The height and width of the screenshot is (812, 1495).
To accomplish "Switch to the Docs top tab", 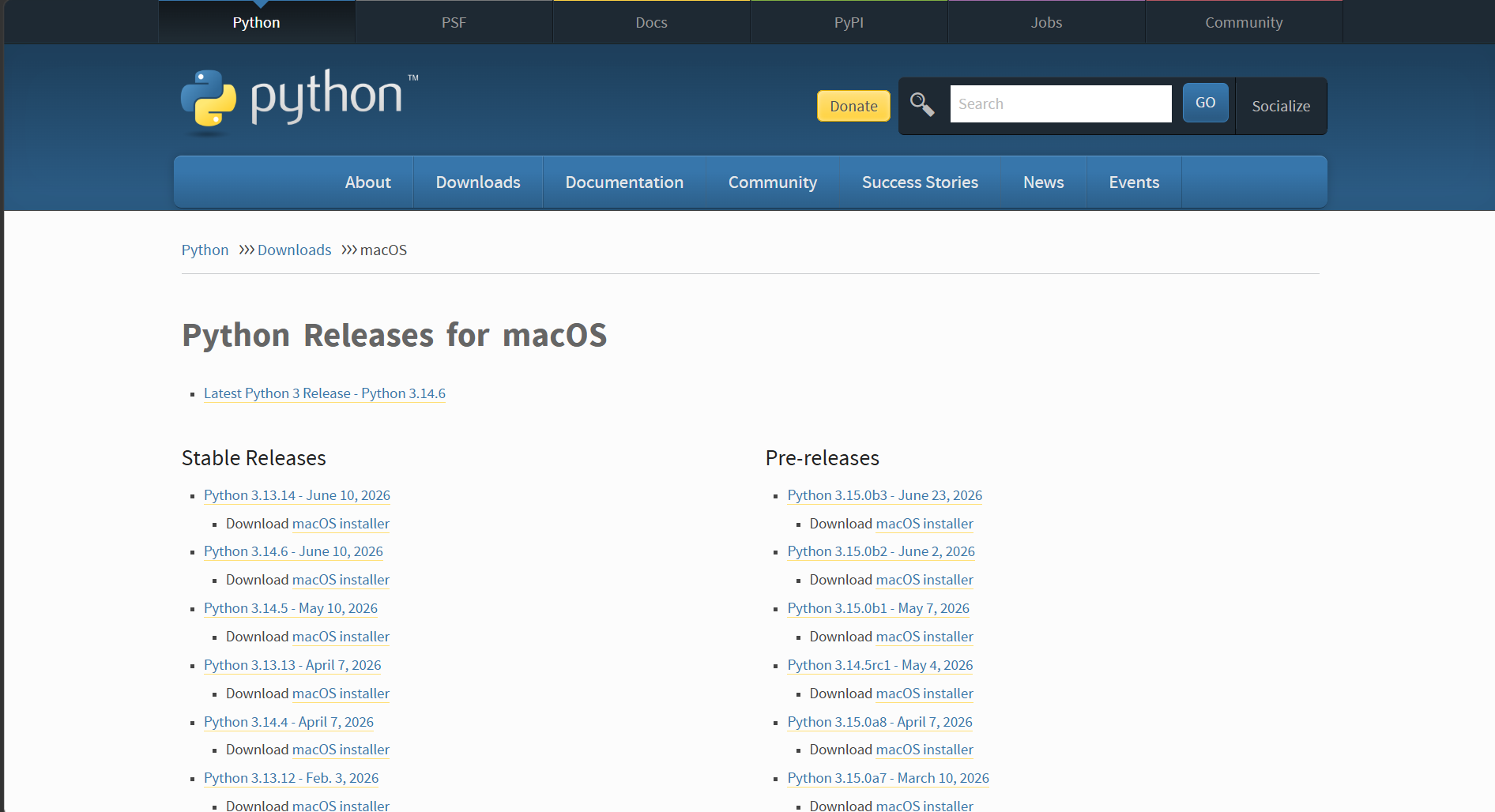I will (651, 22).
